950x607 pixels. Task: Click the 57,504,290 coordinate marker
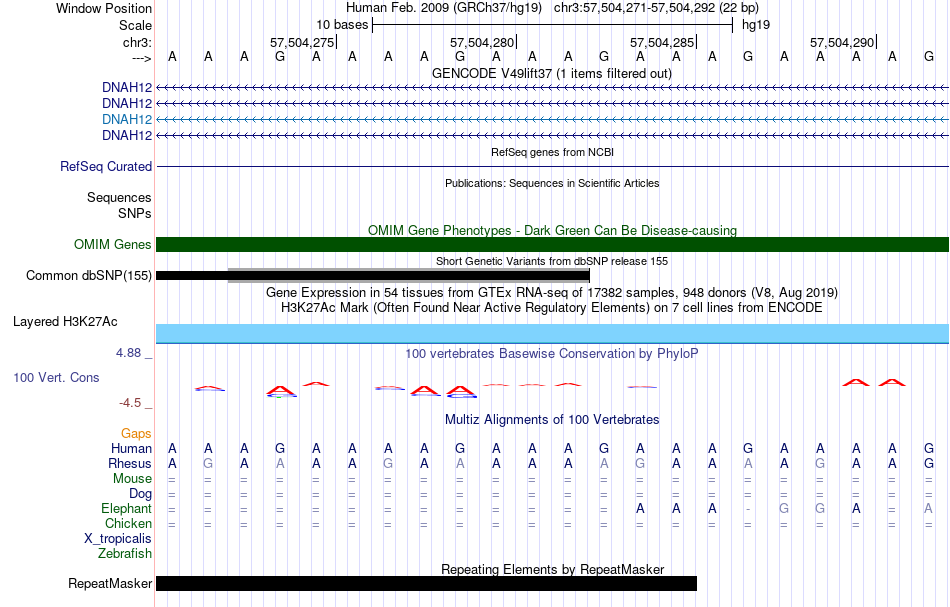[x=842, y=42]
